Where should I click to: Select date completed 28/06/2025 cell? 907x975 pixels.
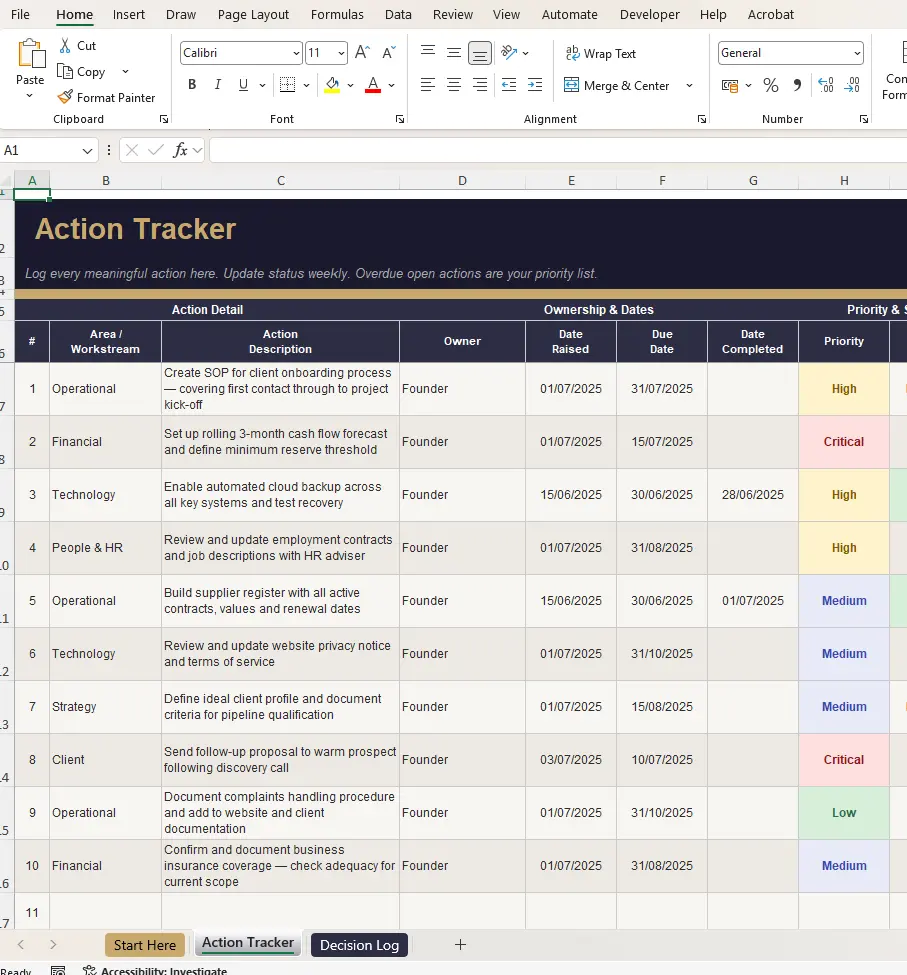[x=752, y=494]
